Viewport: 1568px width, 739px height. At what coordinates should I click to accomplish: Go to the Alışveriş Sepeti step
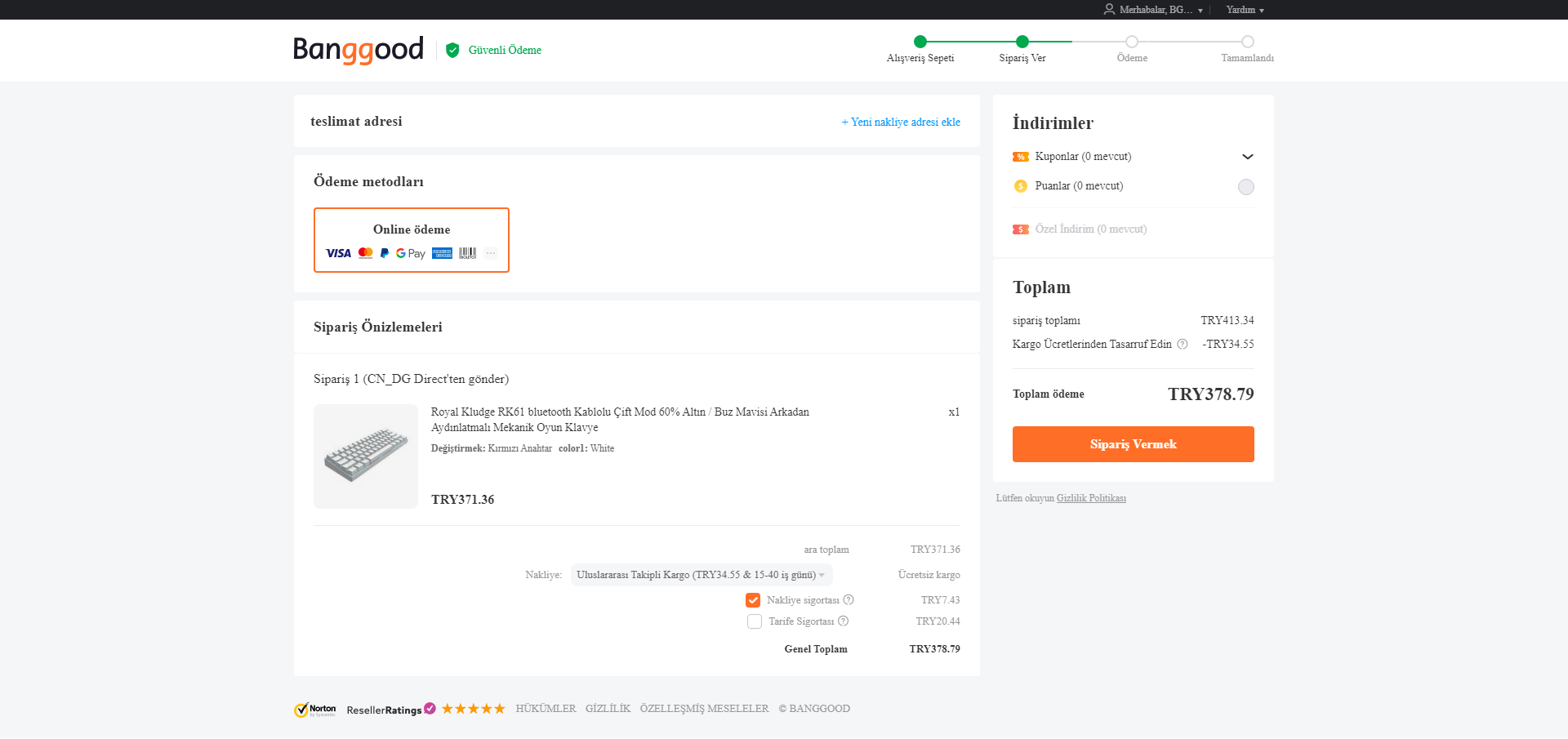coord(920,49)
